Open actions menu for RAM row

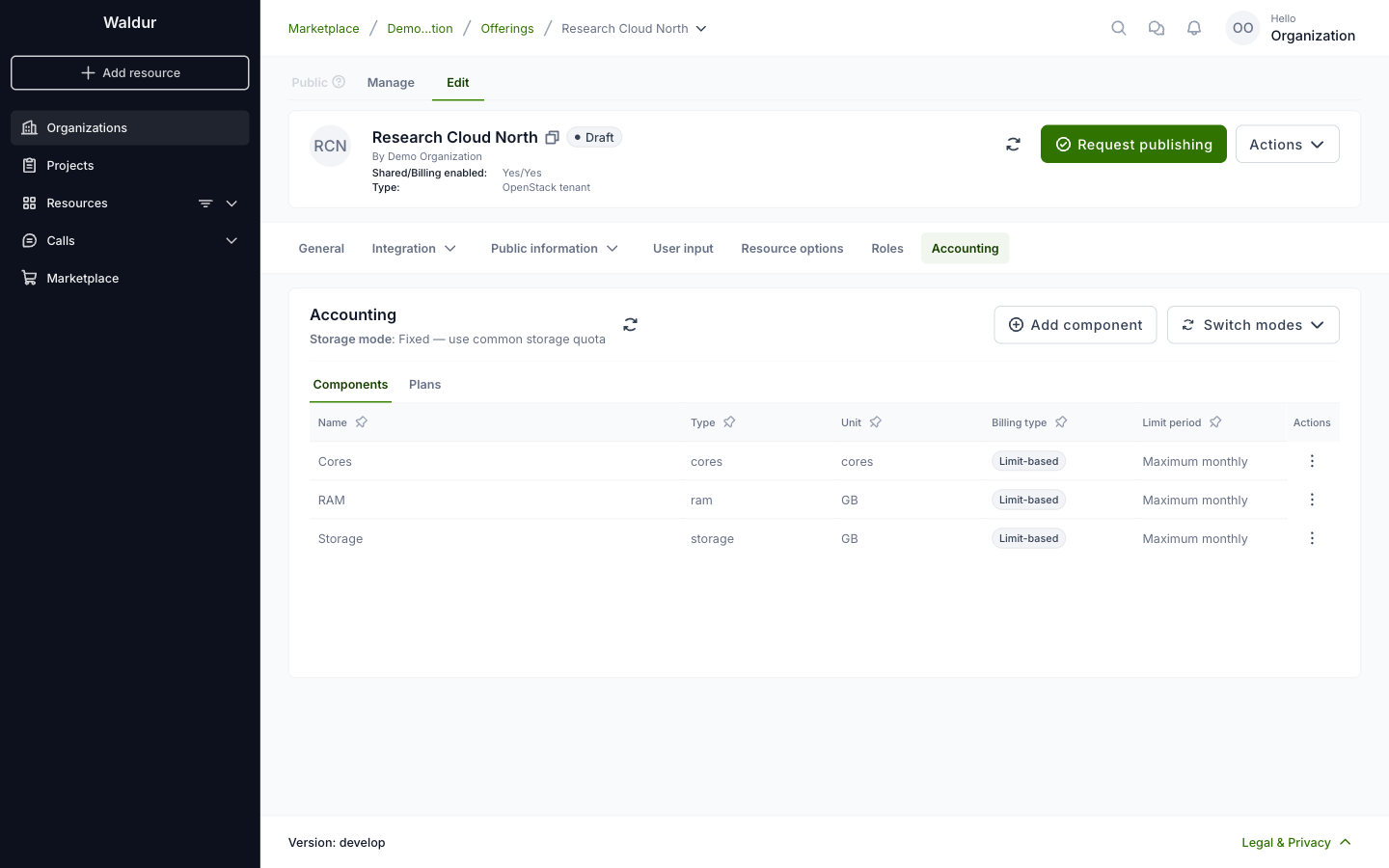(1312, 500)
